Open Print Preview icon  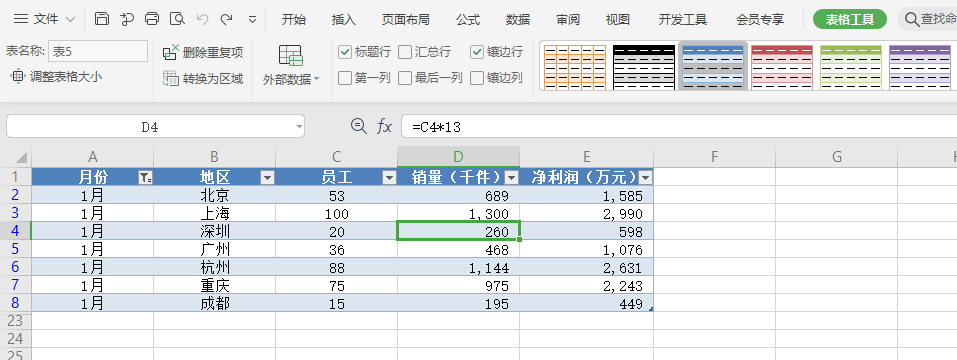tap(177, 19)
